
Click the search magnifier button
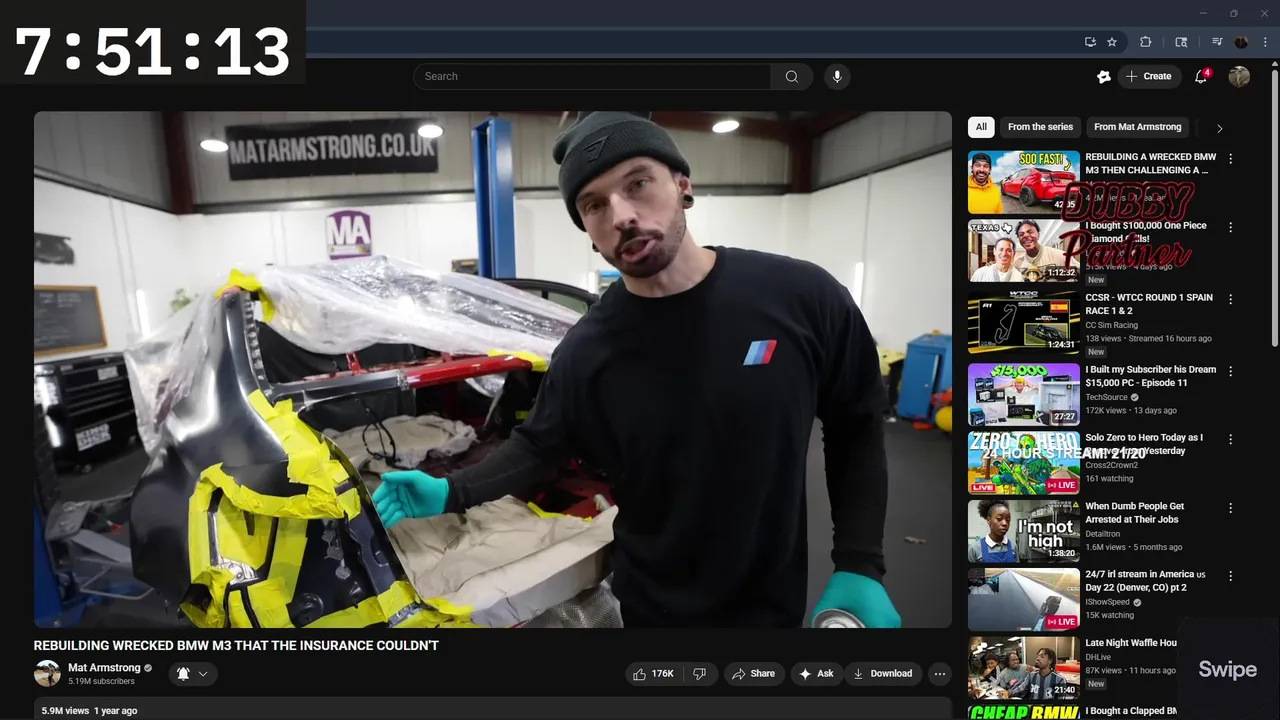pyautogui.click(x=792, y=76)
